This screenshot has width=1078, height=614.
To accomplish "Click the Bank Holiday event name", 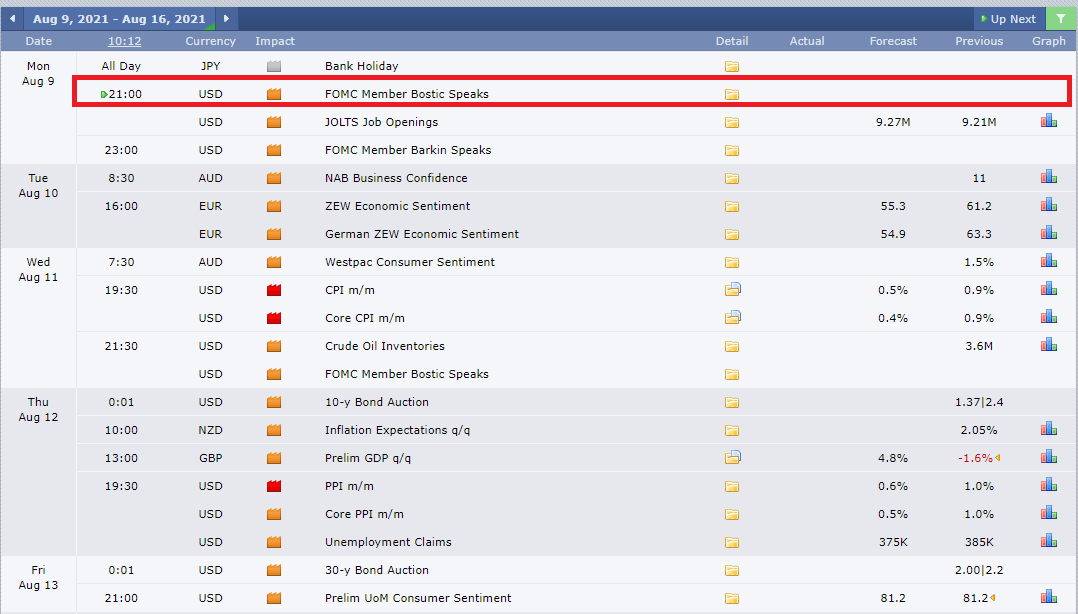I will (x=362, y=66).
